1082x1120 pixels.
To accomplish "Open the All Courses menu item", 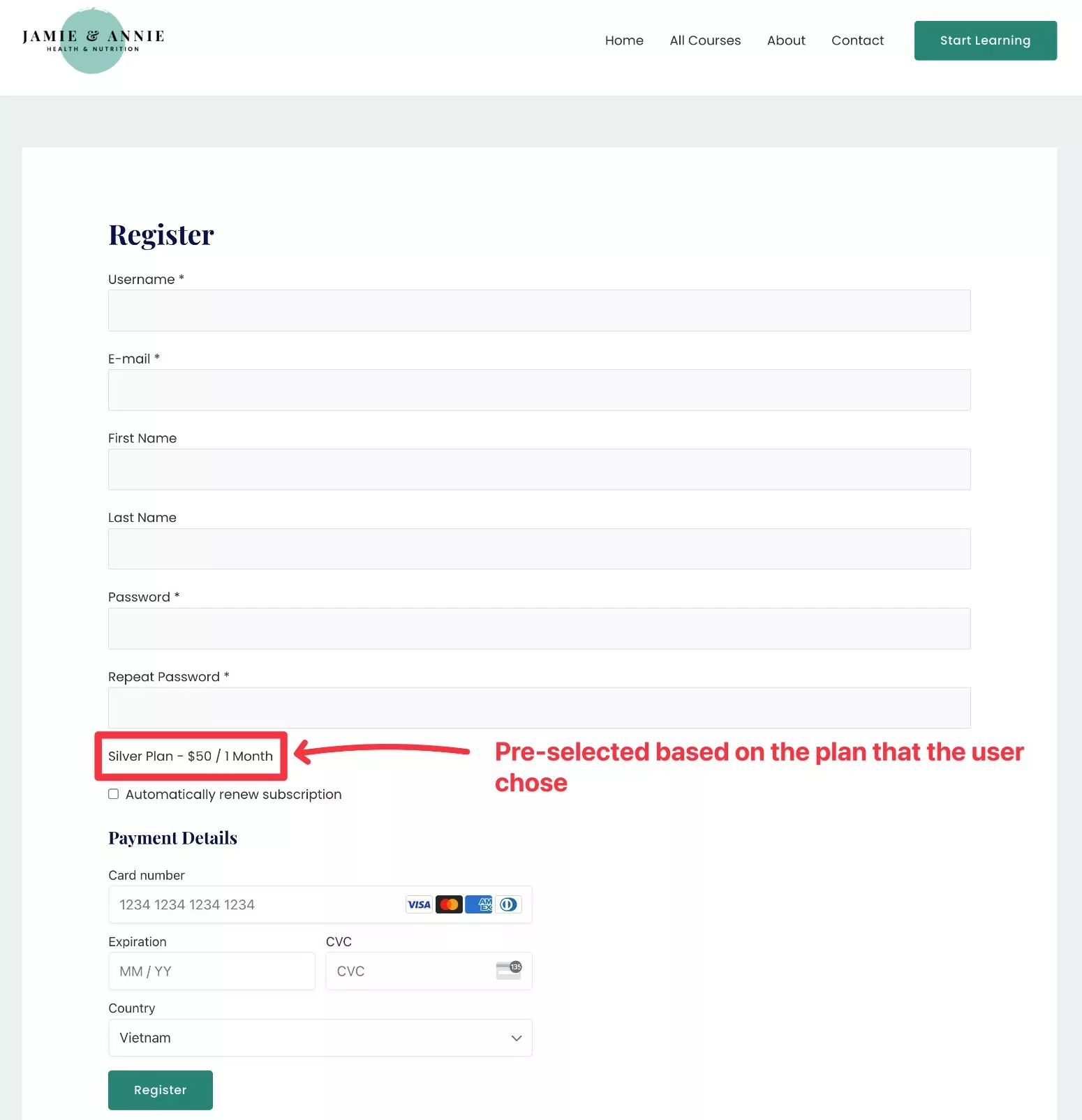I will point(705,40).
